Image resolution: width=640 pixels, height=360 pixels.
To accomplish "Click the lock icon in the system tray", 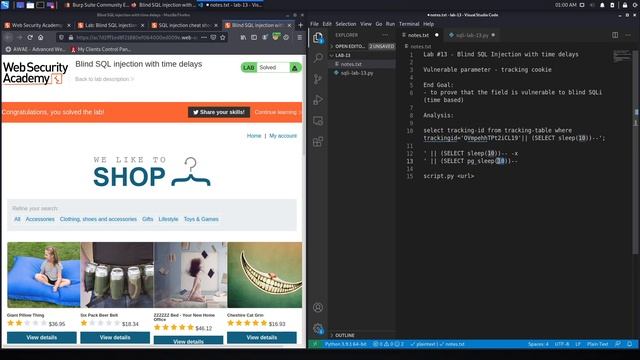I will coord(624,5).
